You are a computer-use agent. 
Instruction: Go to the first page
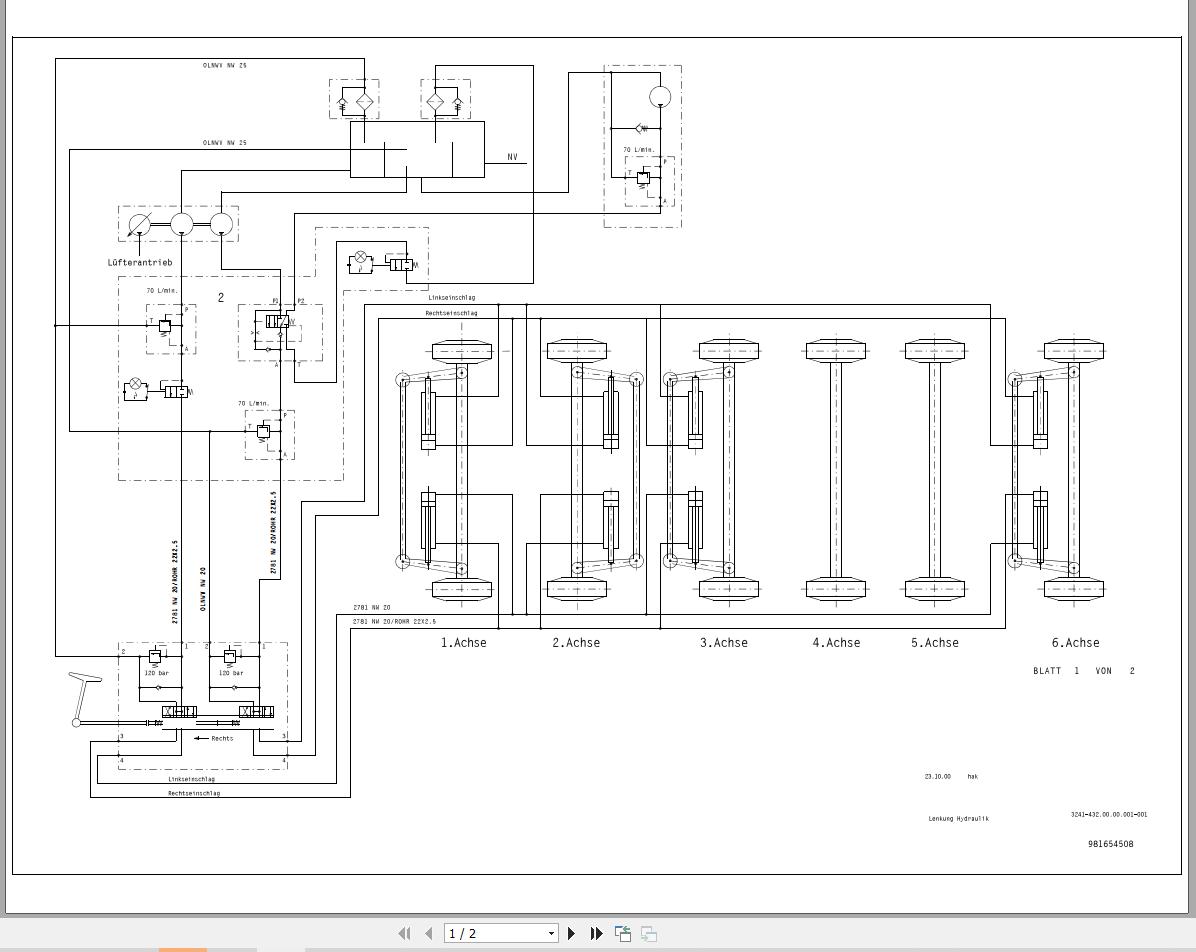pyautogui.click(x=404, y=933)
